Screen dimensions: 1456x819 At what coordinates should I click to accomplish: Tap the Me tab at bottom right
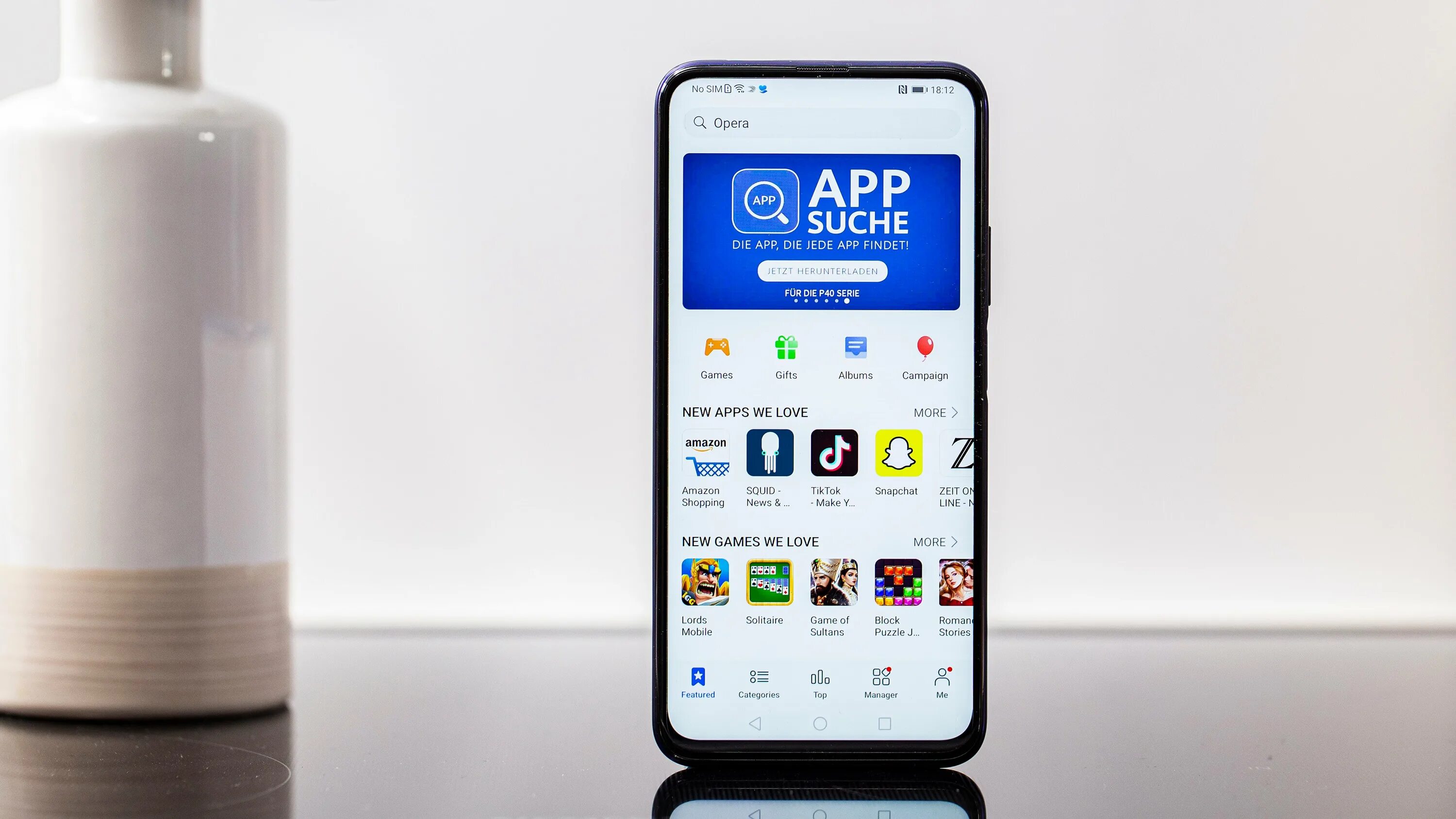(940, 683)
